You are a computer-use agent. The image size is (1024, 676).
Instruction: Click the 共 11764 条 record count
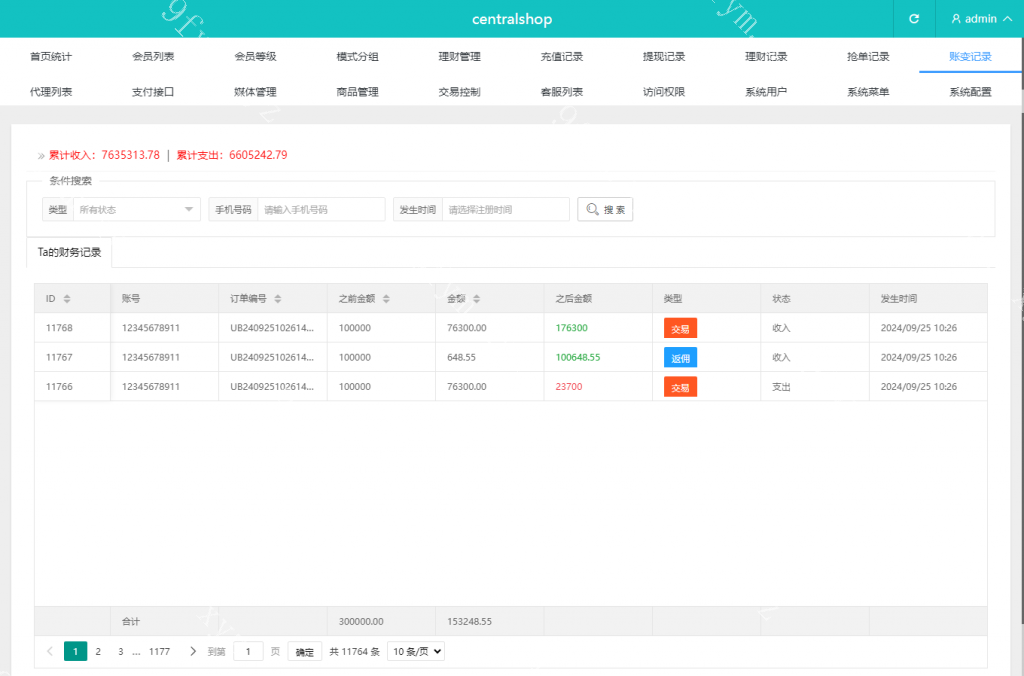click(355, 651)
